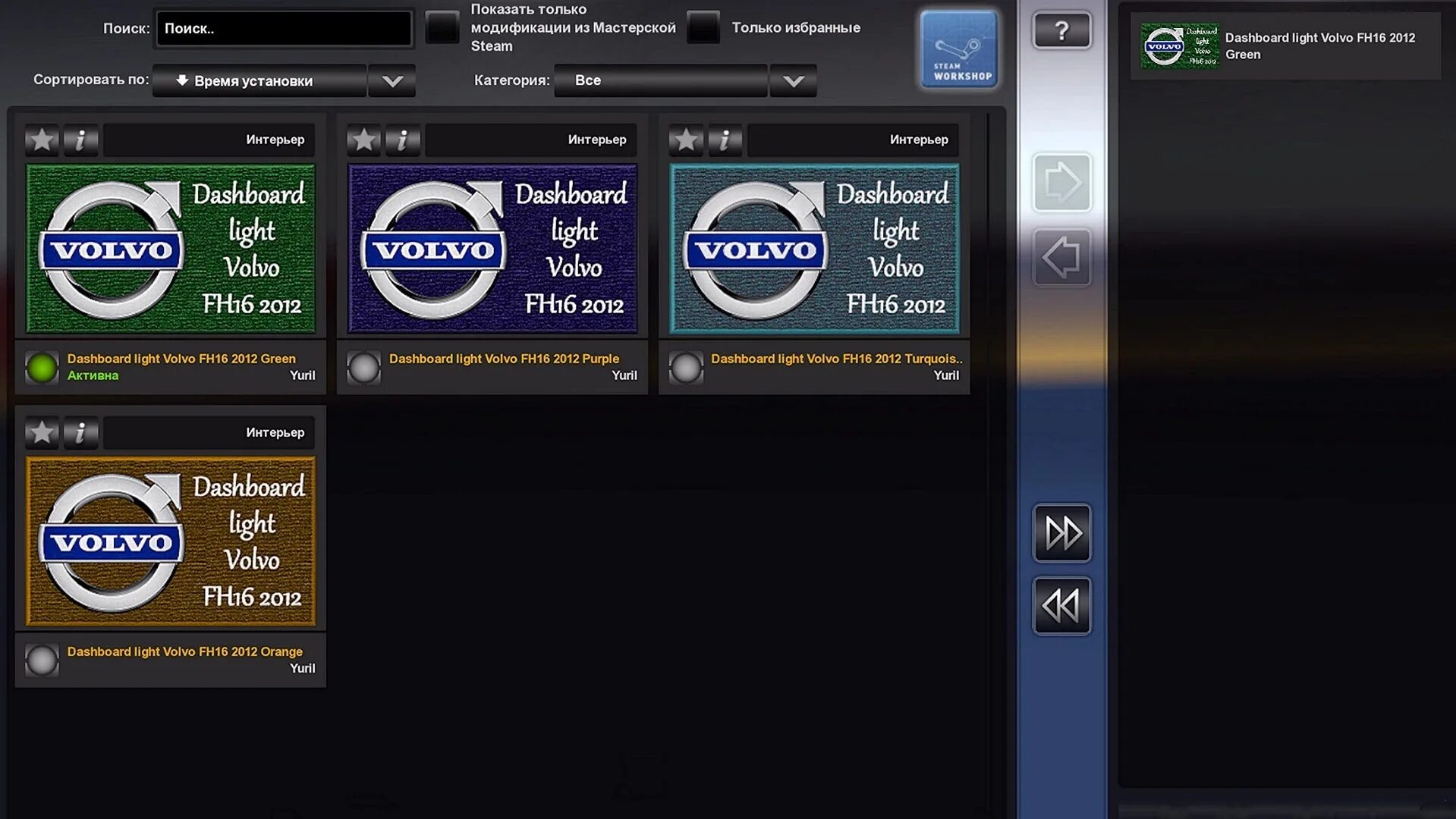1456x819 pixels.
Task: Move selected mod left from active list
Action: [x=1061, y=257]
